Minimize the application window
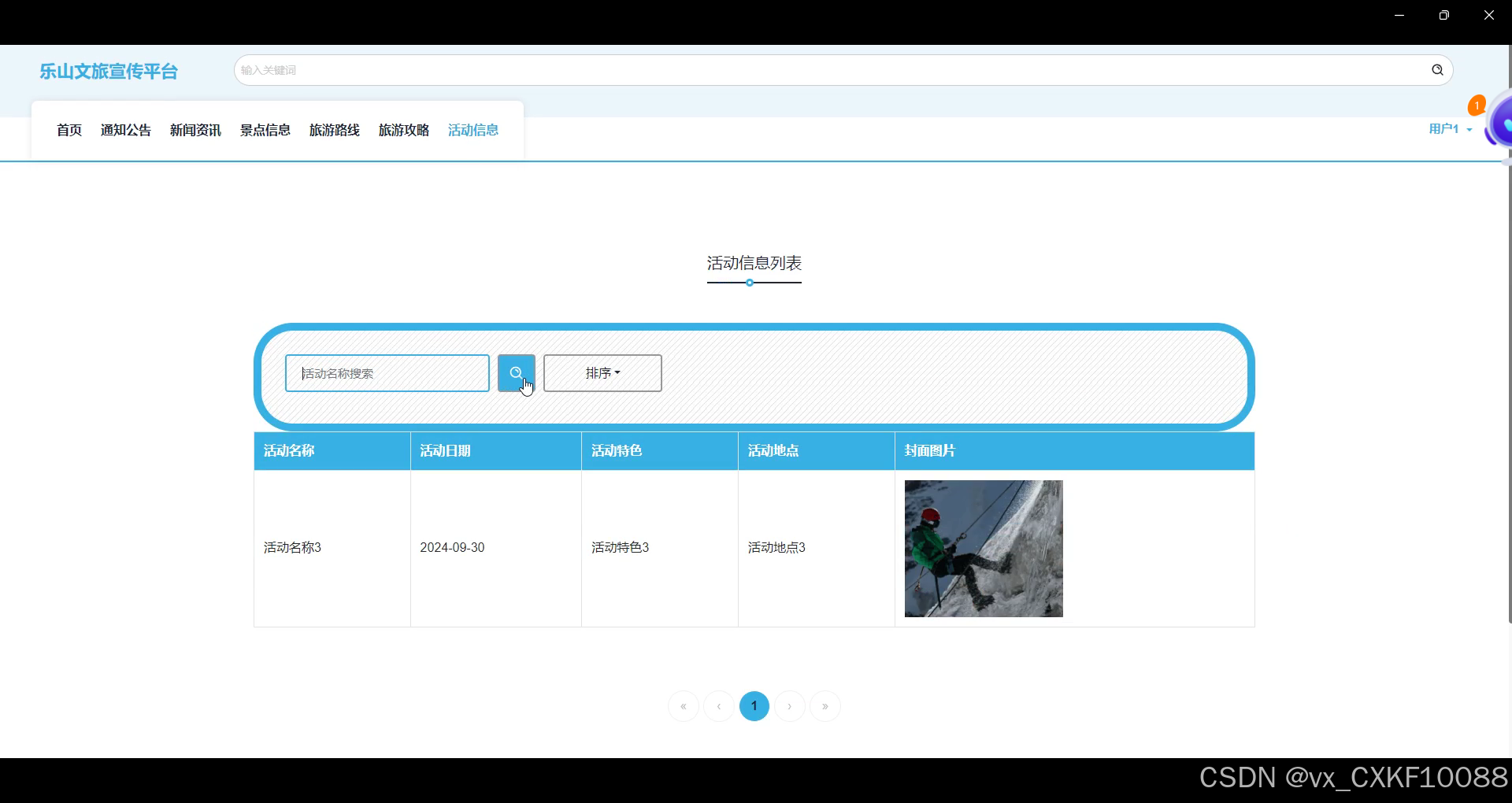Screen dimensions: 1512x803 1399,15
